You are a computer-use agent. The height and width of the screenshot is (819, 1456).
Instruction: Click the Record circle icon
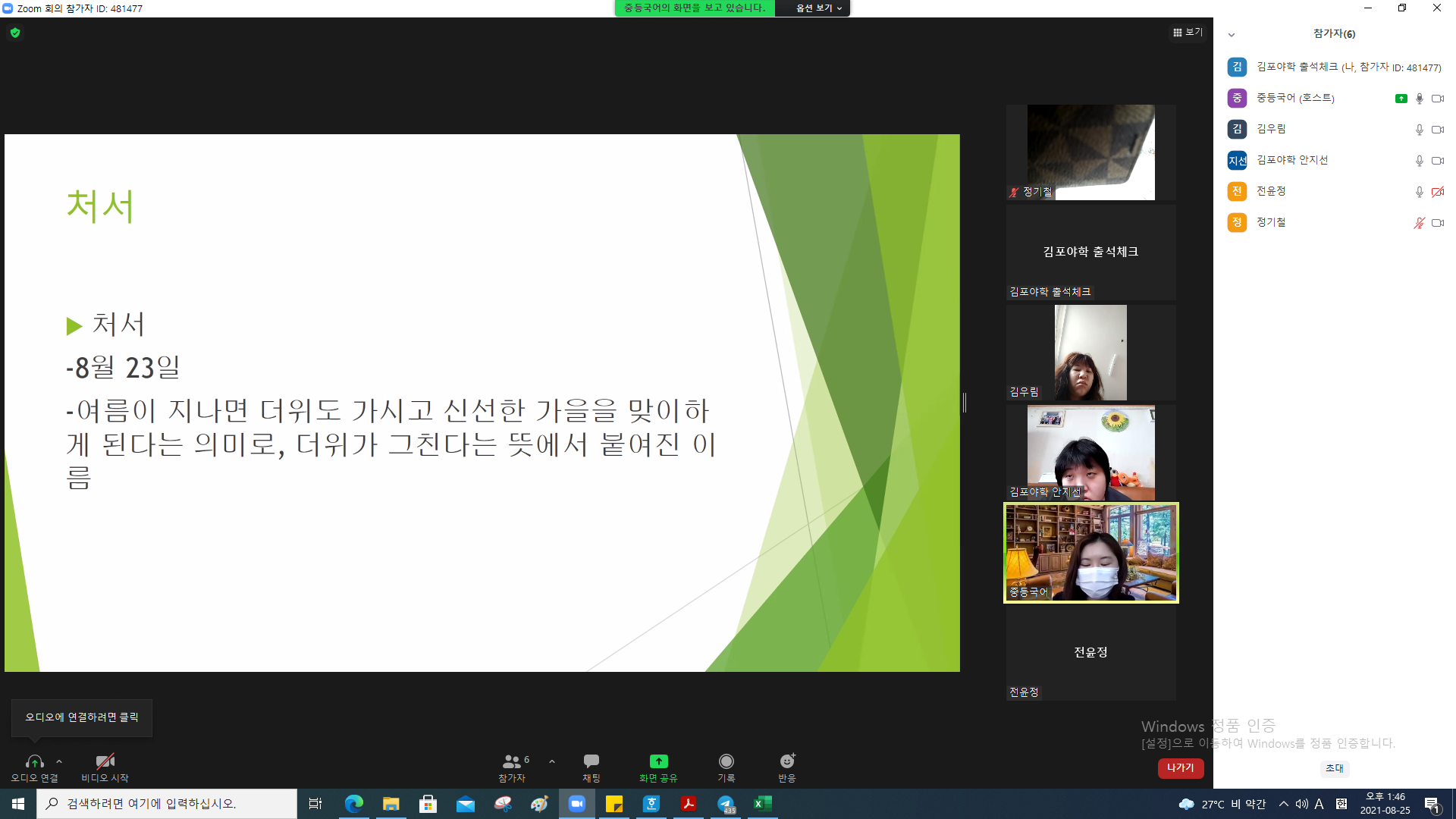pyautogui.click(x=726, y=761)
